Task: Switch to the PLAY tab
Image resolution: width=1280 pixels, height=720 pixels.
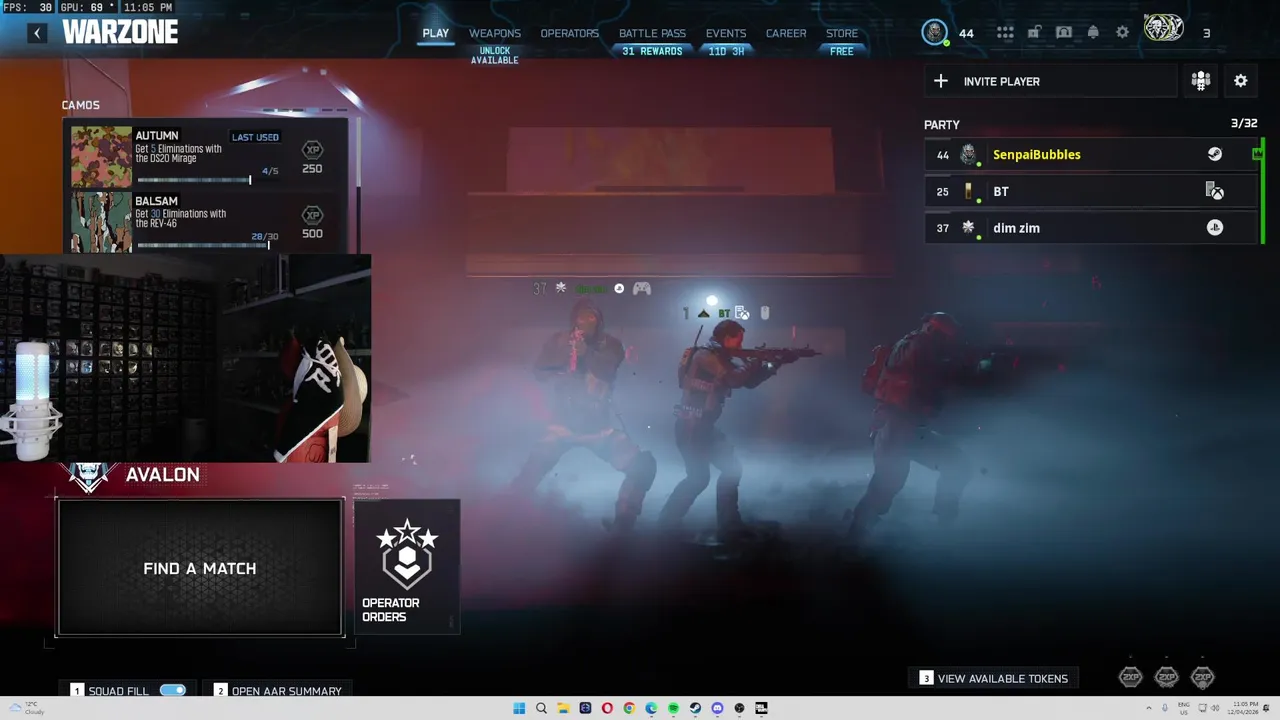Action: pyautogui.click(x=436, y=33)
